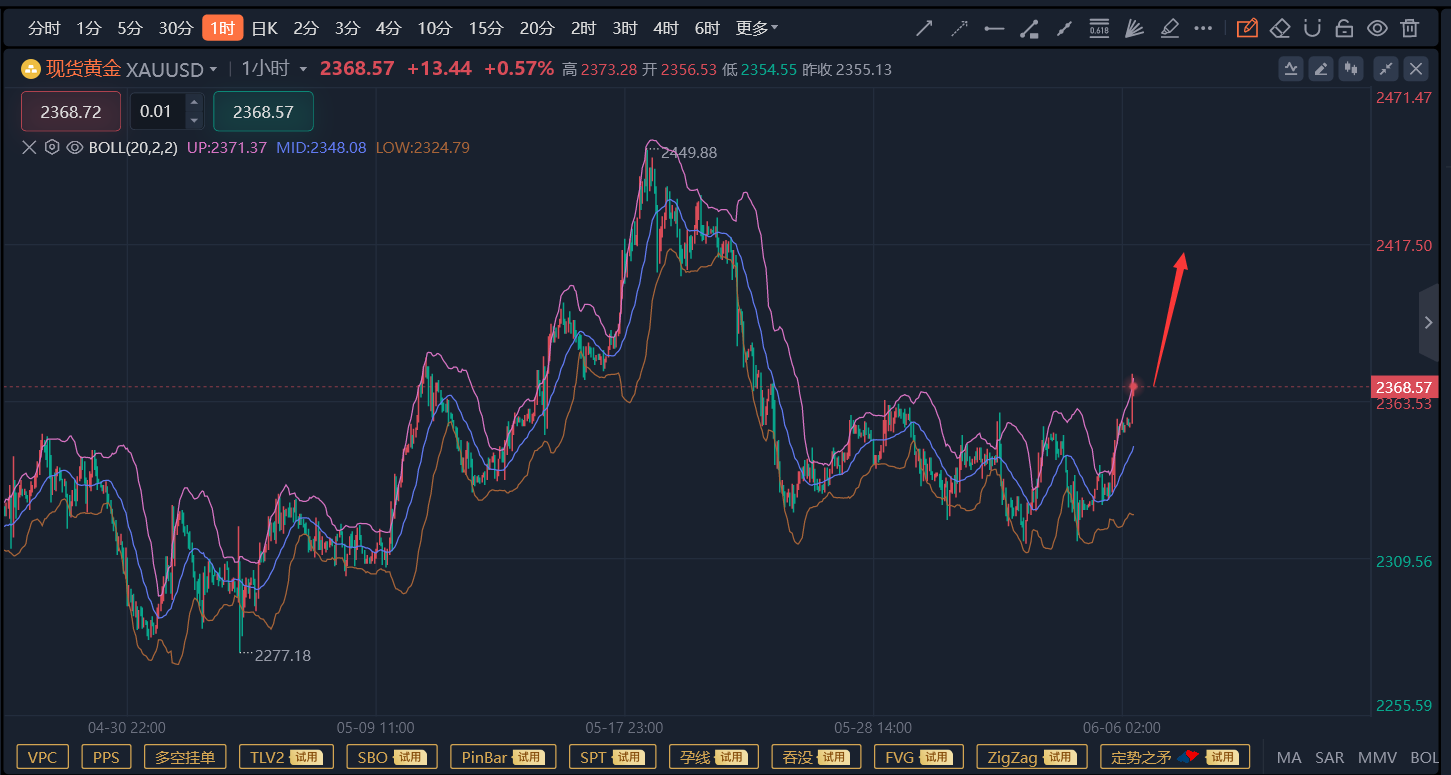Click the gold bars symbol icon
Screen dimensions: 1451x775
point(31,69)
